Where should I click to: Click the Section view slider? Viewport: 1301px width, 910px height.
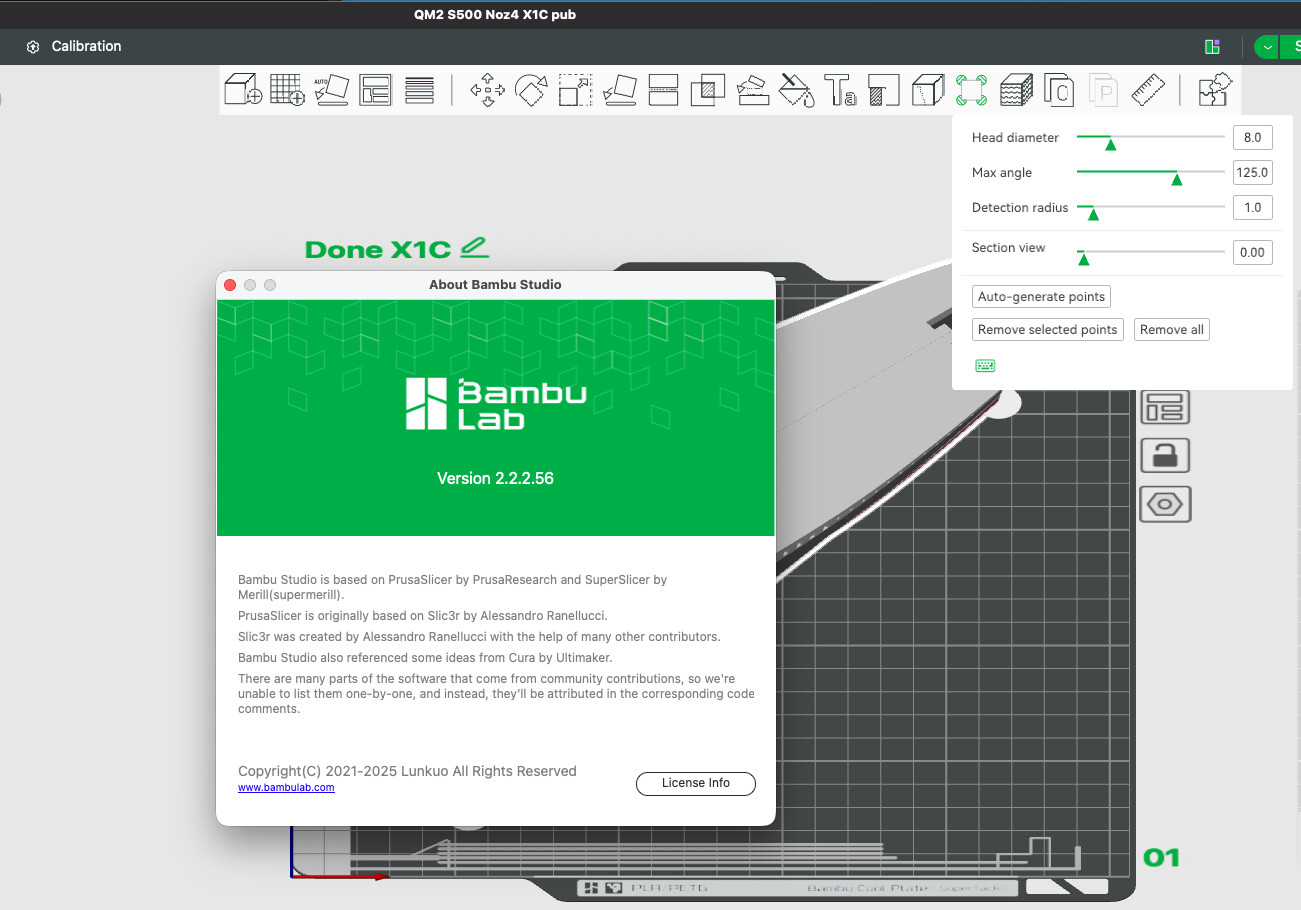click(1150, 253)
